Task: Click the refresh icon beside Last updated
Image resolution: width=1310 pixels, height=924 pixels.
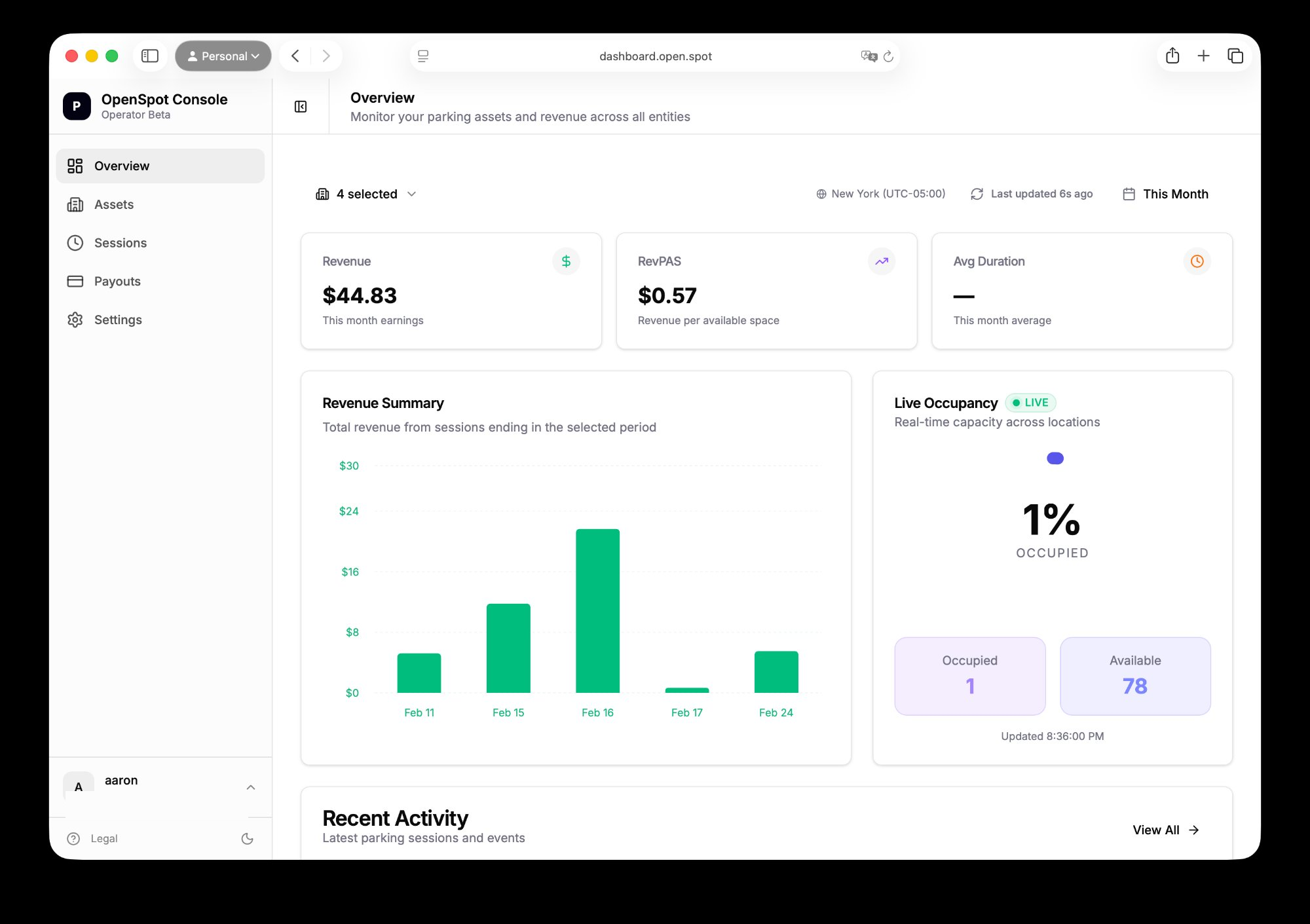Action: pyautogui.click(x=977, y=194)
